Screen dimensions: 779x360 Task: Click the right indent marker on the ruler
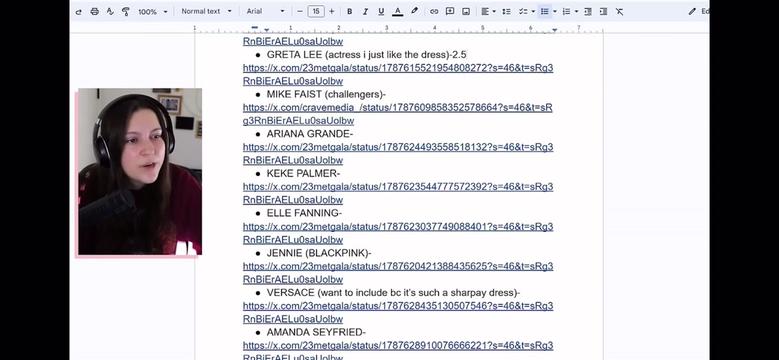(554, 30)
